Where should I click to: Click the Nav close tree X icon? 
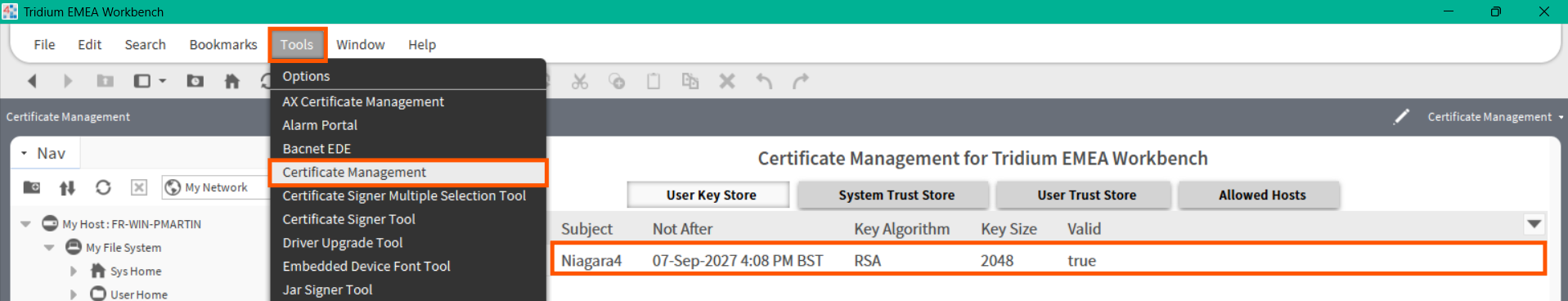click(x=139, y=187)
